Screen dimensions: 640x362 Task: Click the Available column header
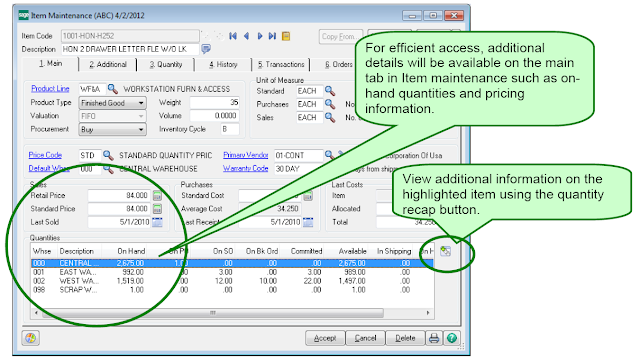click(352, 251)
